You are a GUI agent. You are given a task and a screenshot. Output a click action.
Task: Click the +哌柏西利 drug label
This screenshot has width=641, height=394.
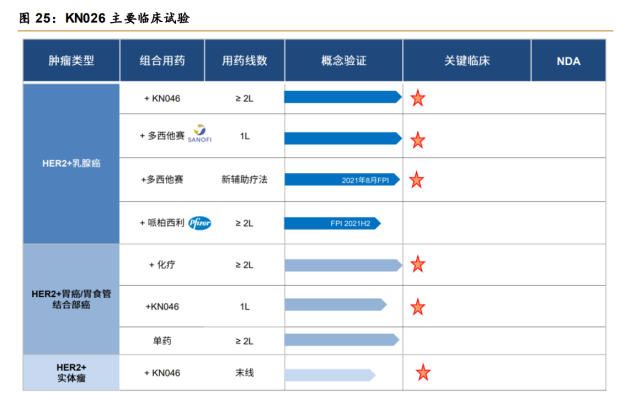[162, 223]
